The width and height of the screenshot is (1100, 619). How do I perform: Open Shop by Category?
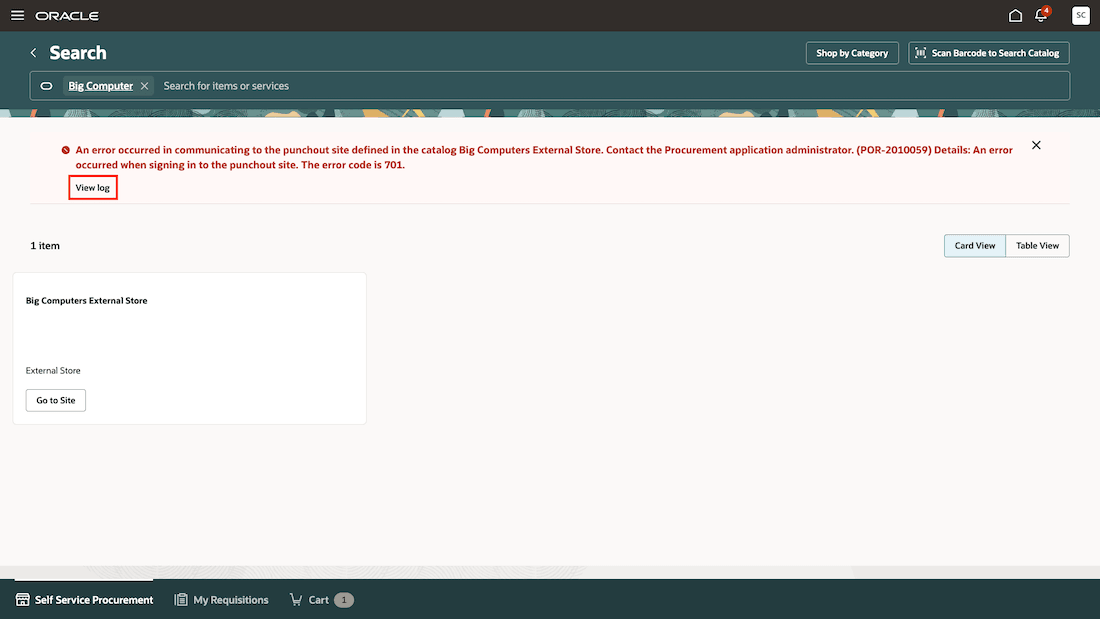852,53
